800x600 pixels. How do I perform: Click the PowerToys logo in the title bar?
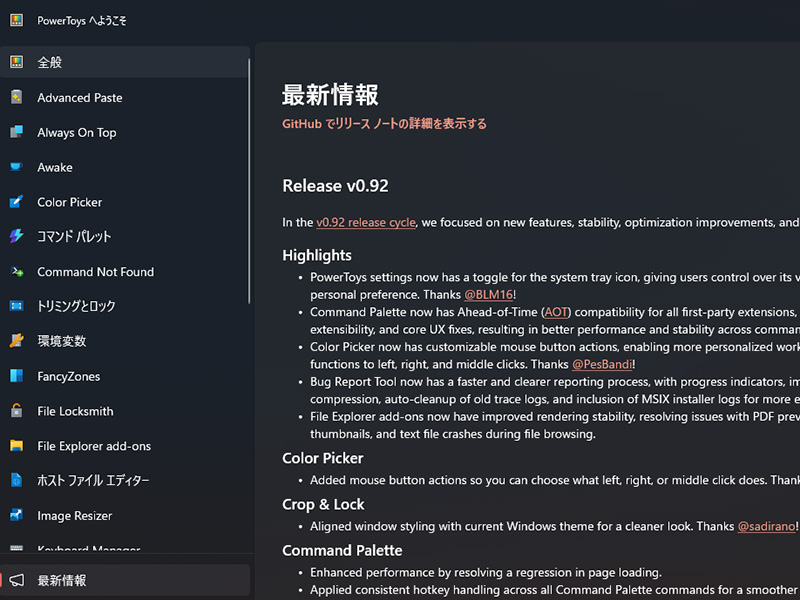coord(16,20)
